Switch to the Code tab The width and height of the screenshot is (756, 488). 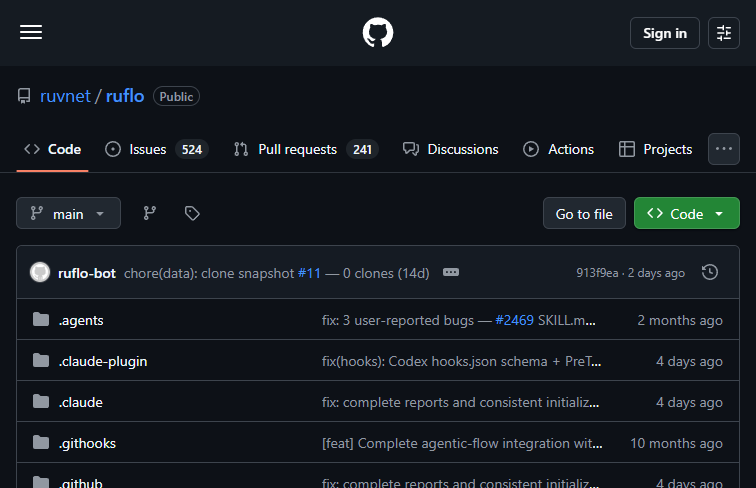tap(53, 149)
